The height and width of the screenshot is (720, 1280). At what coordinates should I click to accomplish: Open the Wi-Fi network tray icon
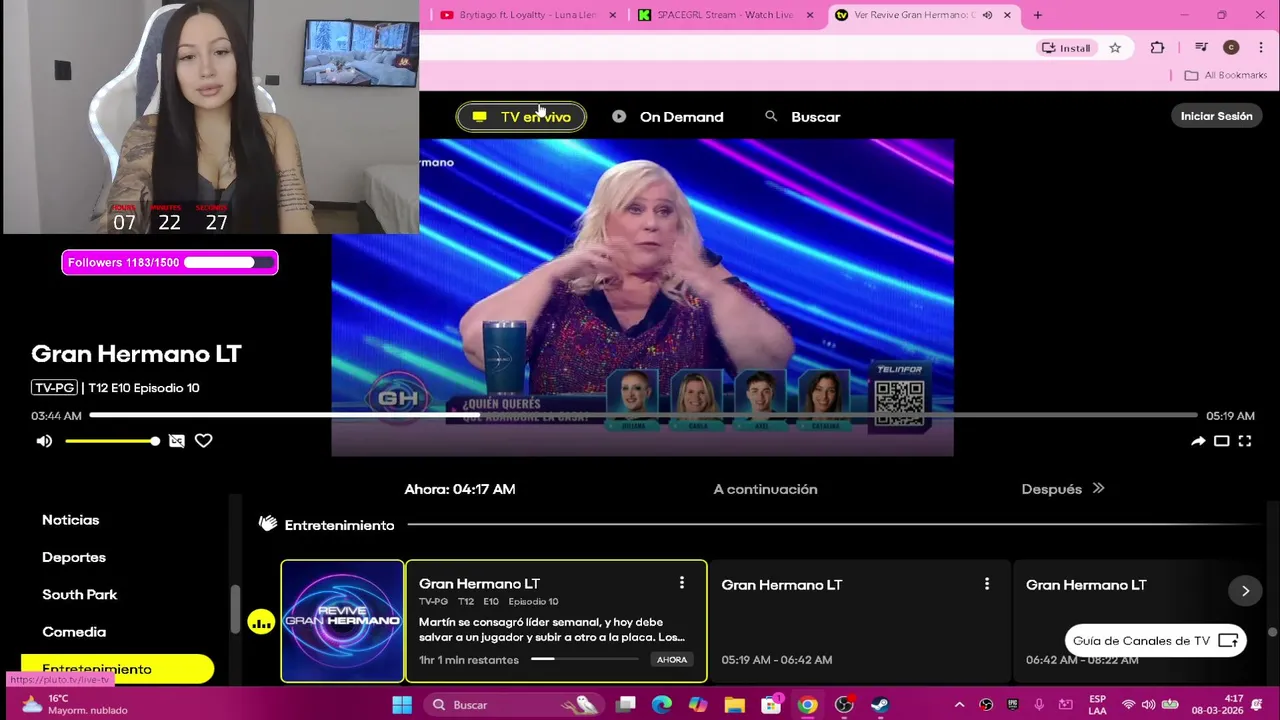[1128, 705]
